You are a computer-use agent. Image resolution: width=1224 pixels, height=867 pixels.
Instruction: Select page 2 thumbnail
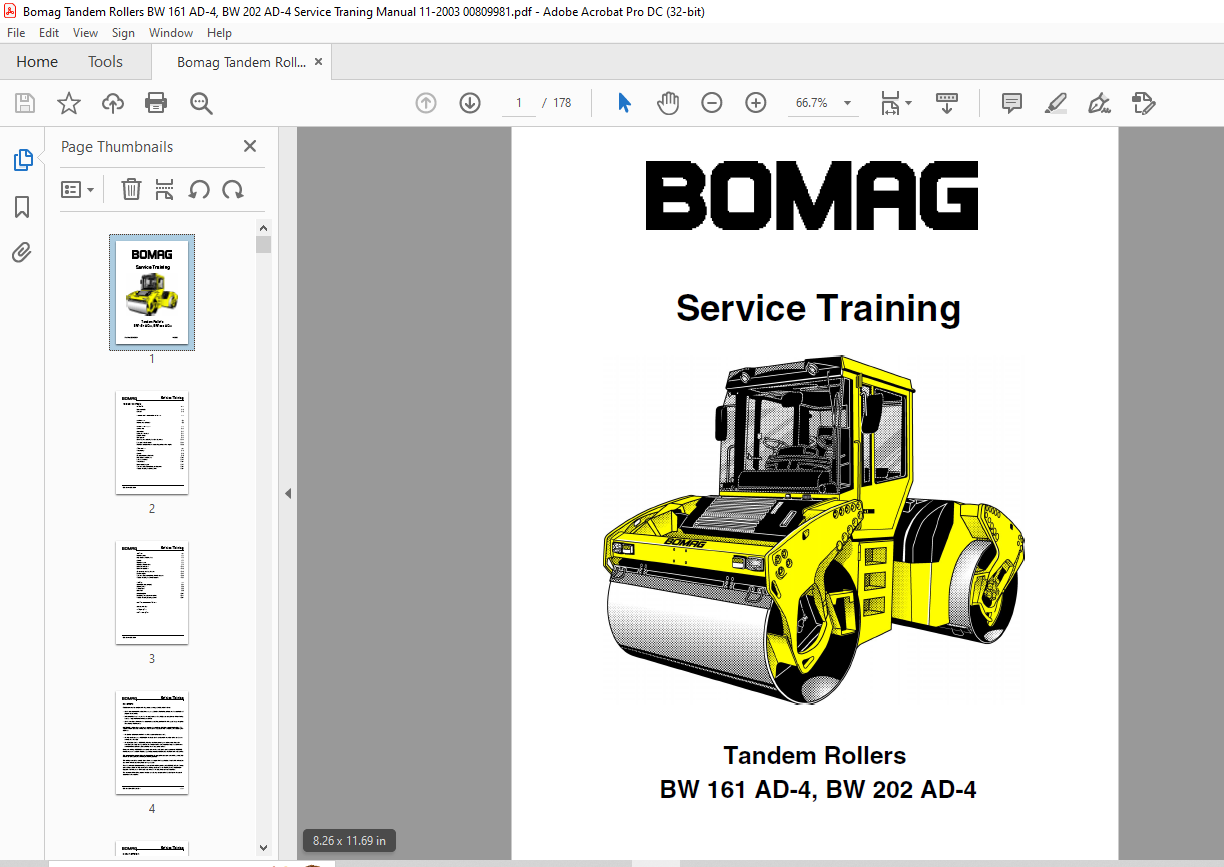point(152,442)
